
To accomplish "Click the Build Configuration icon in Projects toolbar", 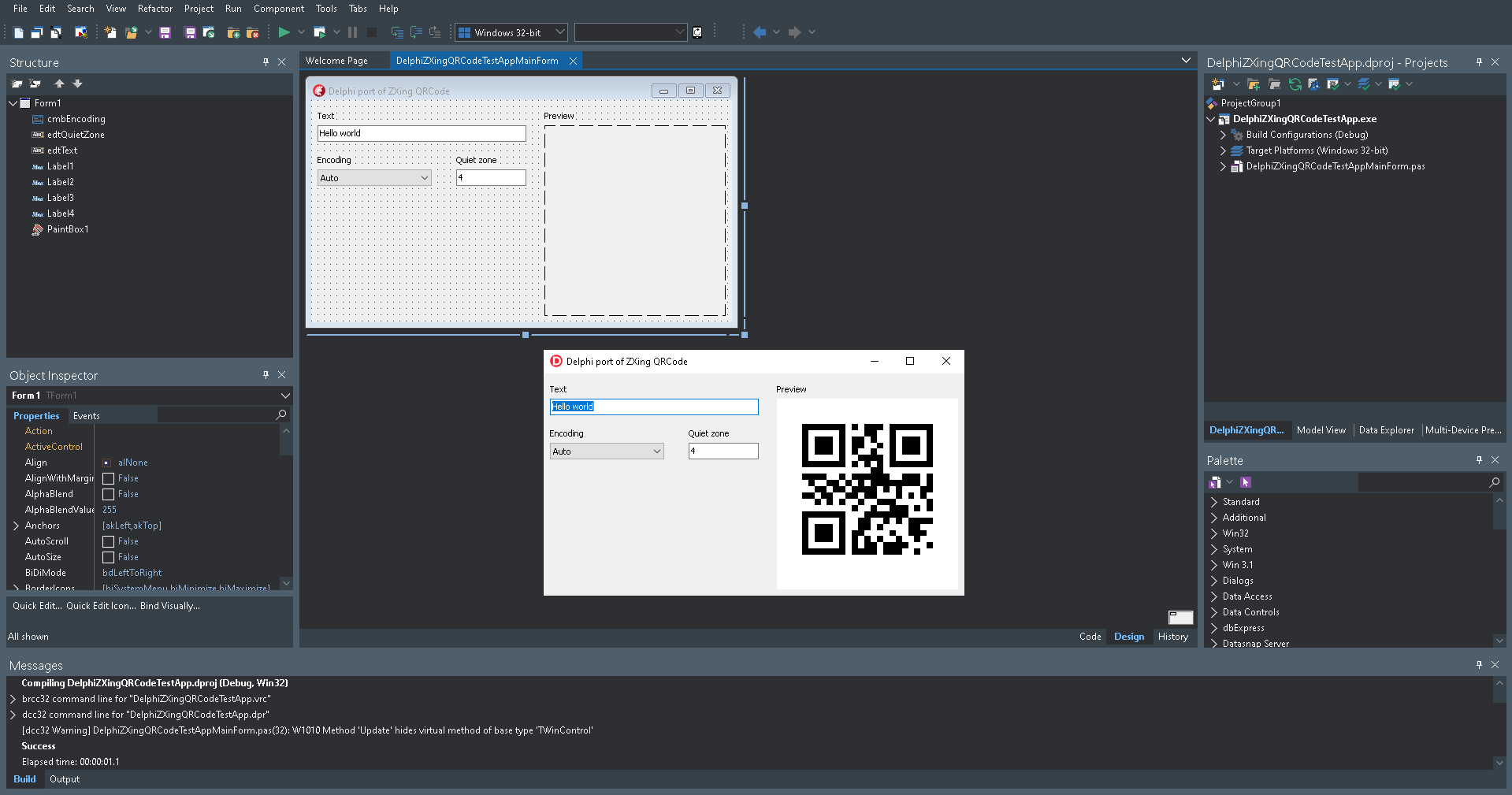I will pyautogui.click(x=1332, y=84).
